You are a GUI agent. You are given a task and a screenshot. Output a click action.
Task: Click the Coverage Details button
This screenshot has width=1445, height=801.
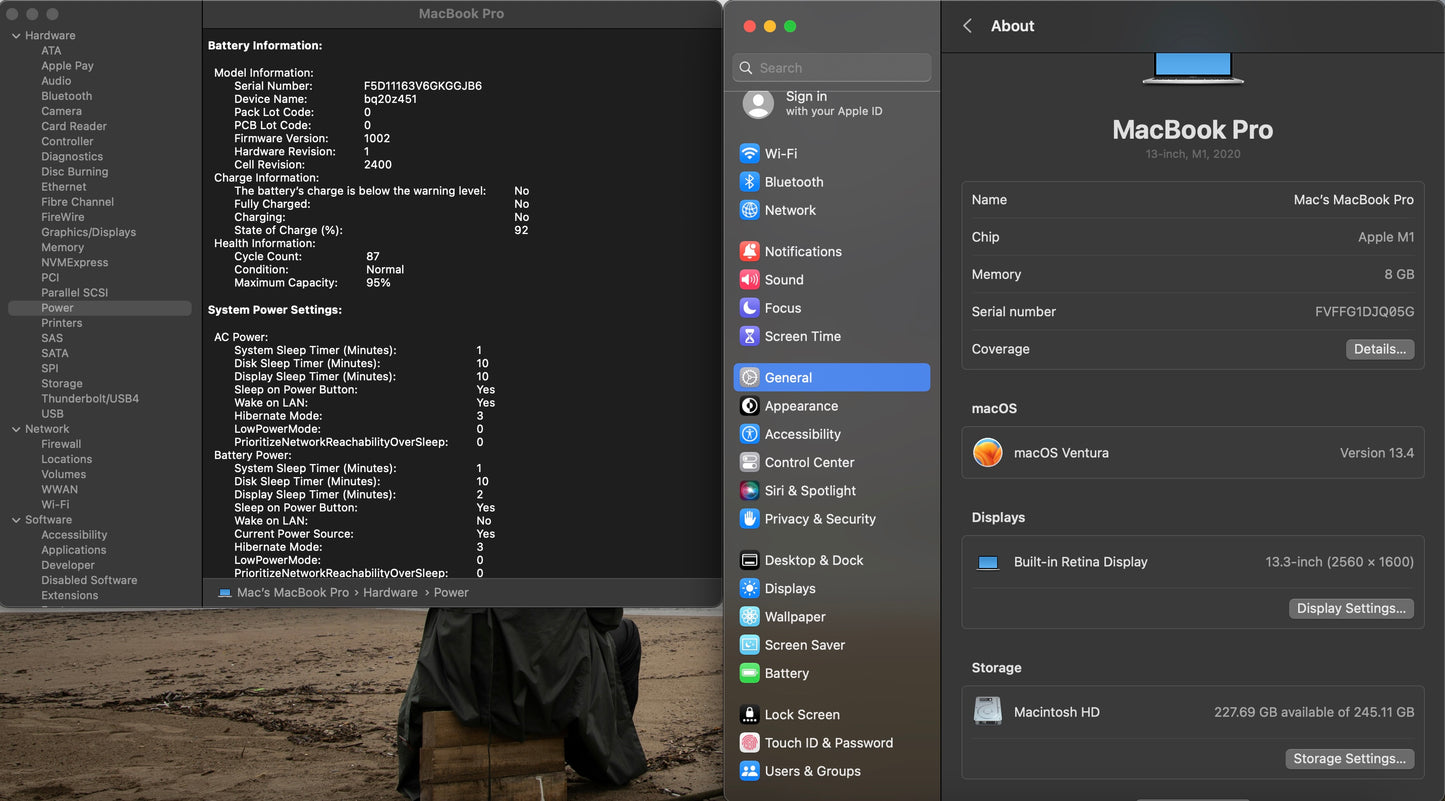pos(1379,349)
